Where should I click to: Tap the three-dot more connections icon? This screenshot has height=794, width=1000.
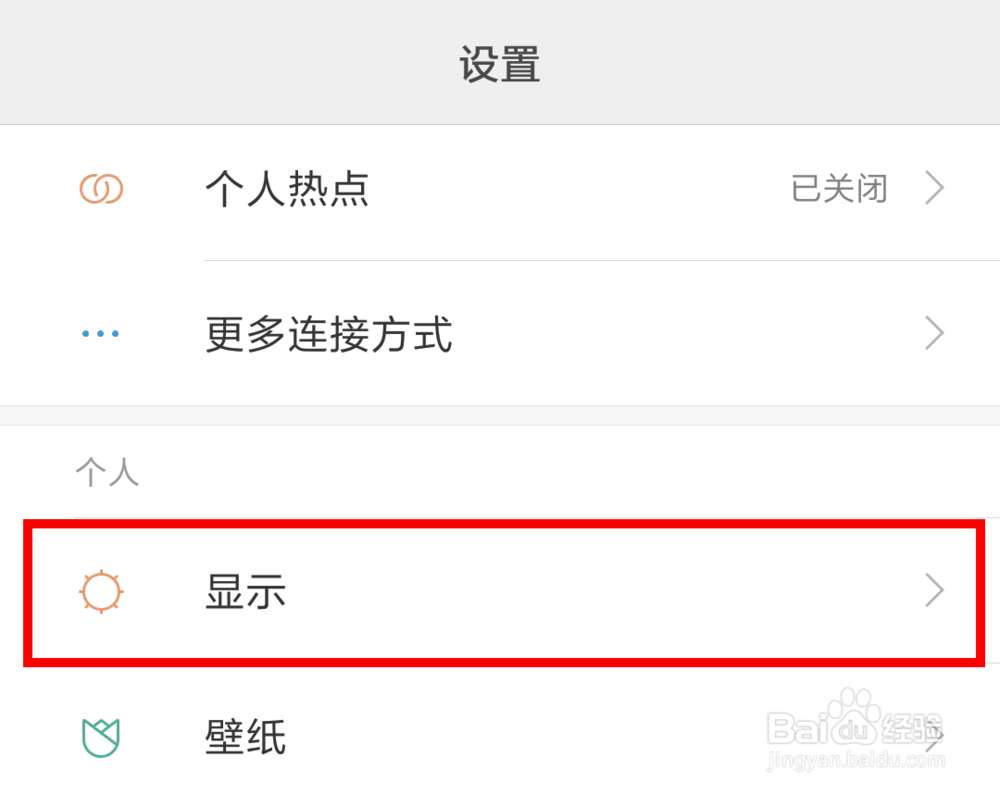click(x=100, y=334)
